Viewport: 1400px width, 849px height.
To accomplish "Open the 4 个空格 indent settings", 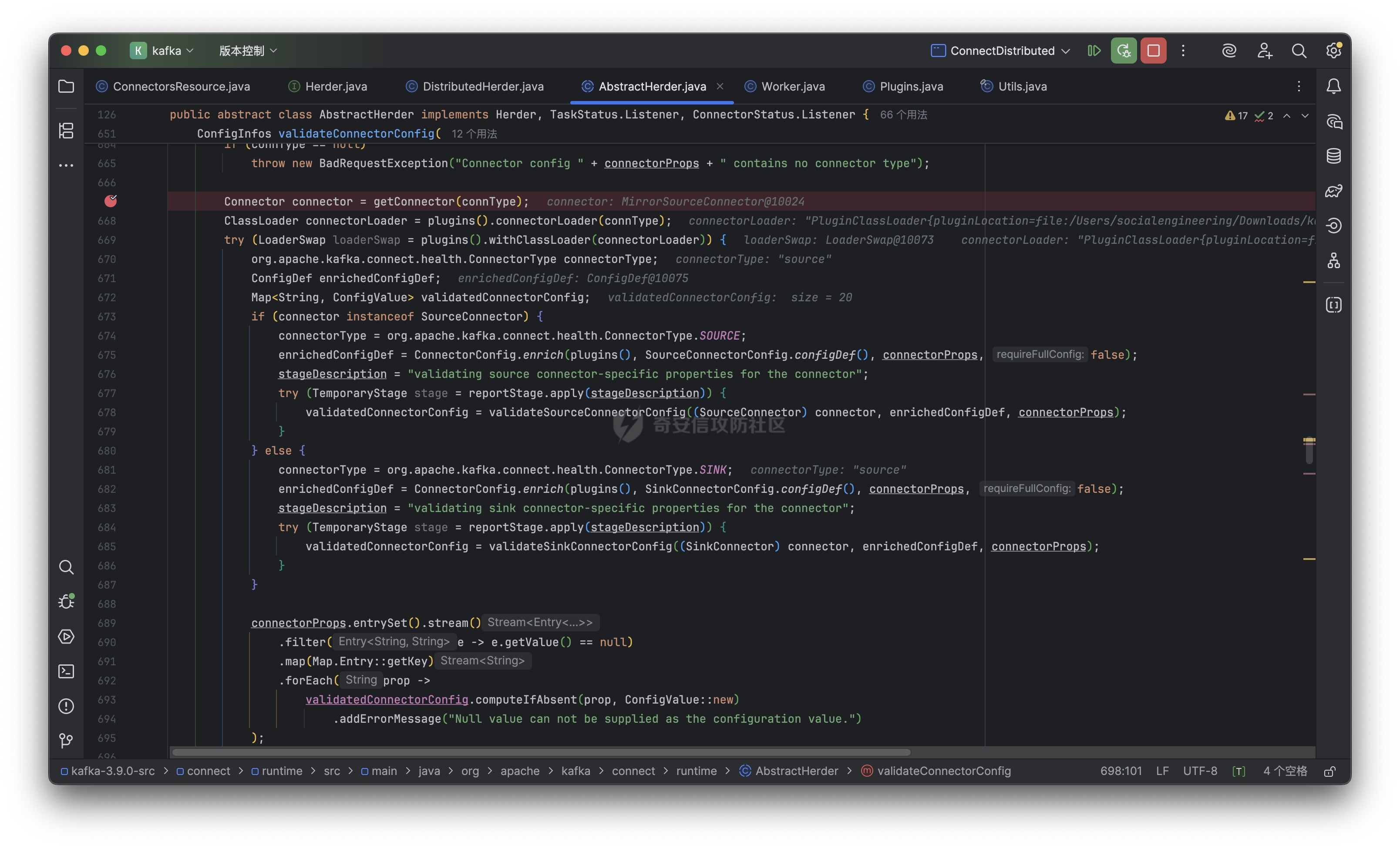I will [x=1285, y=771].
